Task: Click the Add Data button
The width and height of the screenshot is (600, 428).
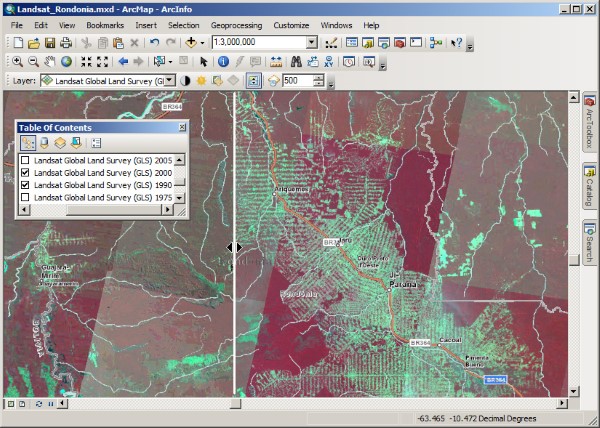Action: [x=191, y=42]
